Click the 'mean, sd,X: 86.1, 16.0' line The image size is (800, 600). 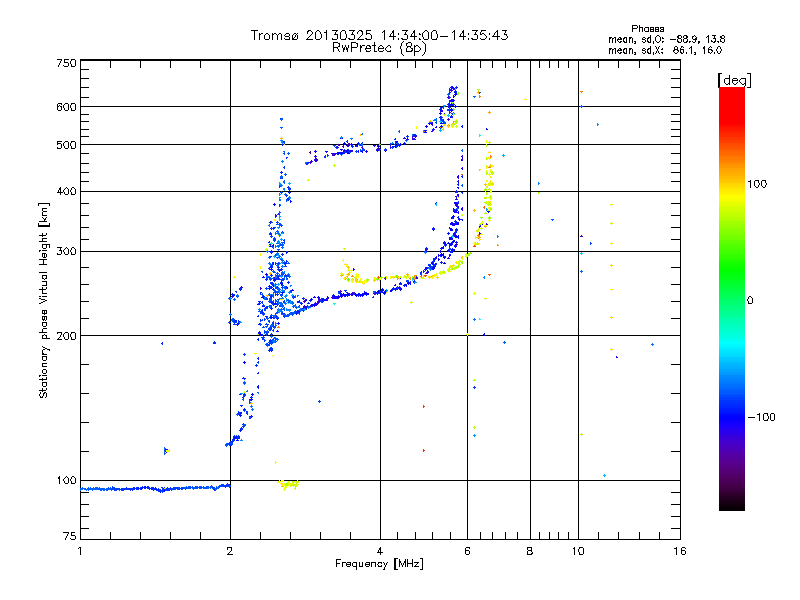click(665, 50)
